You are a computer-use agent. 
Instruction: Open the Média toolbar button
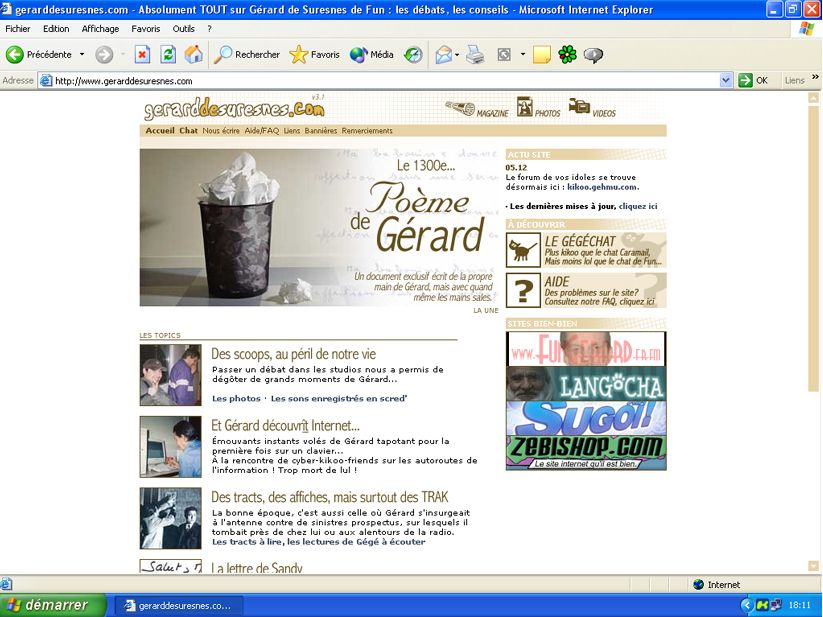[372, 55]
